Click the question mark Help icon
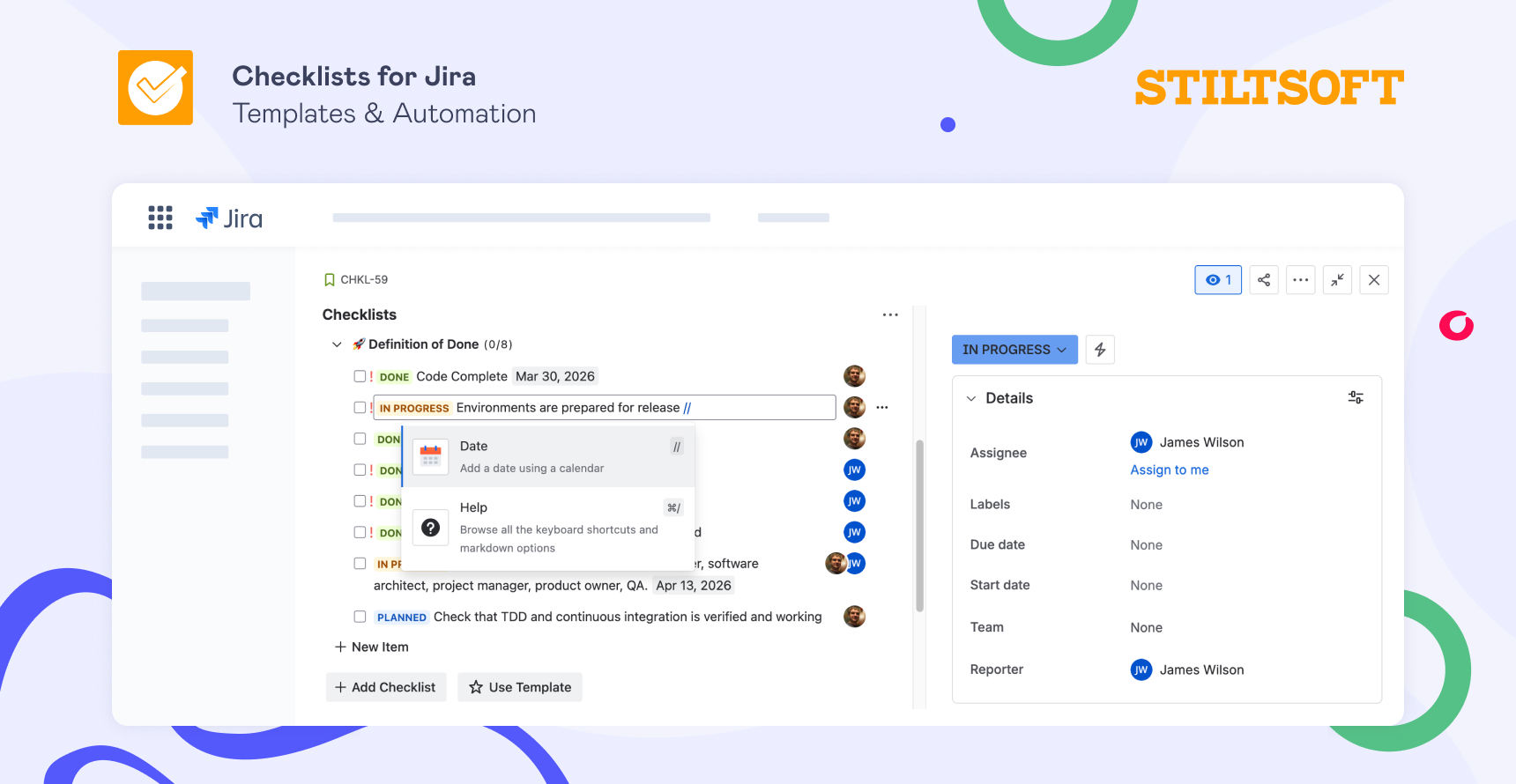This screenshot has width=1516, height=784. pos(430,528)
